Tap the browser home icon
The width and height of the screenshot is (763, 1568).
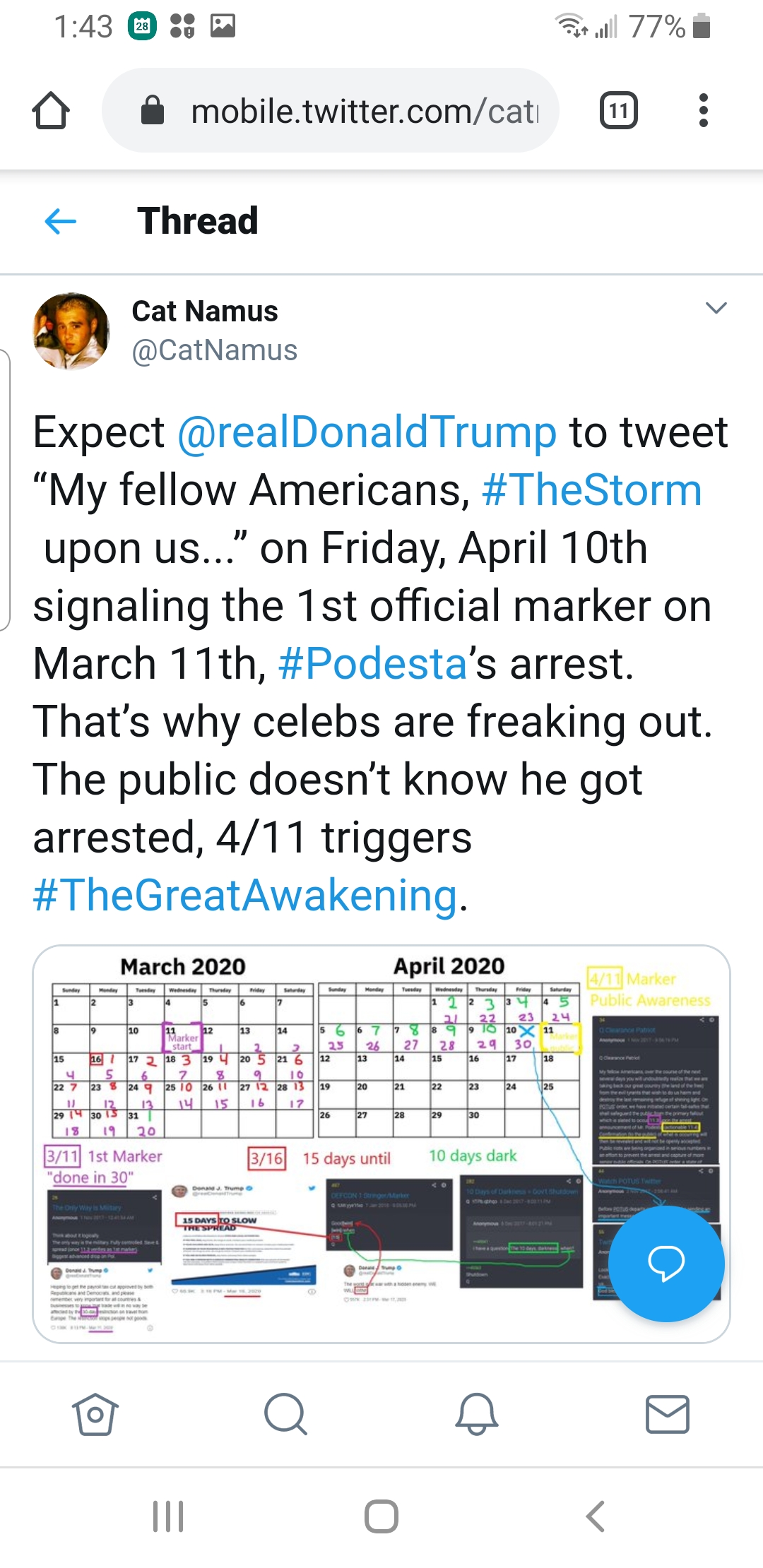[51, 111]
